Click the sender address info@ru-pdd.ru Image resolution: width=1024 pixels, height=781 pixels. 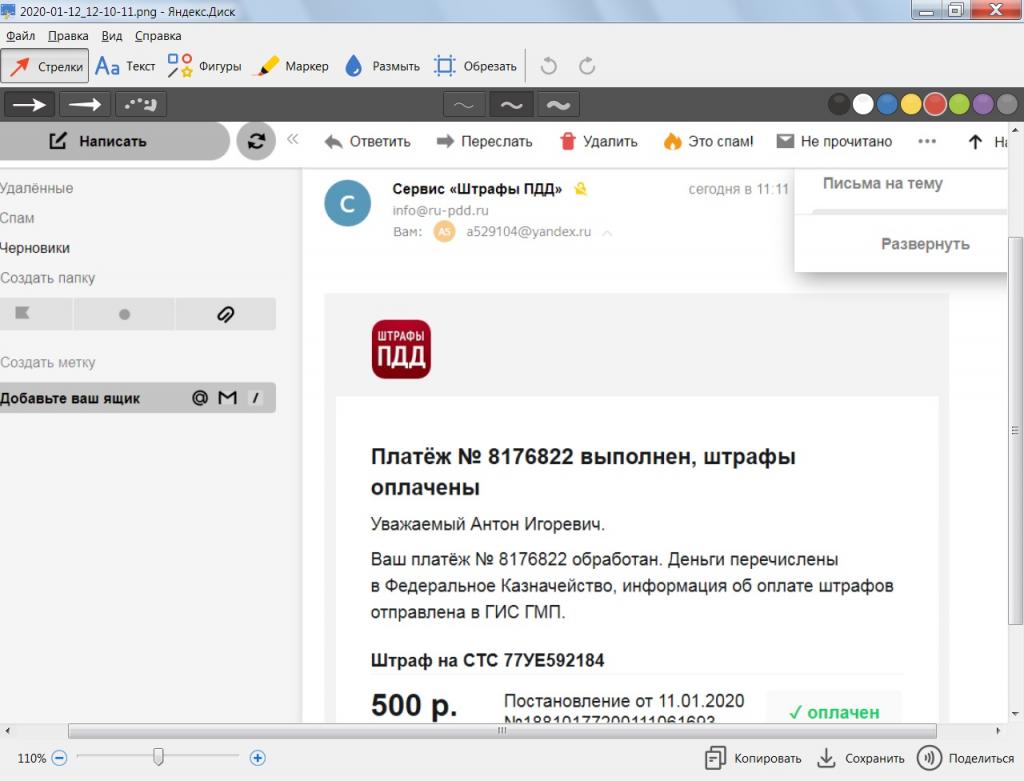tap(440, 210)
